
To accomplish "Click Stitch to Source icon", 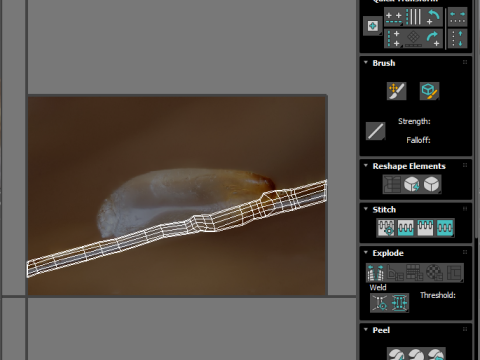I will click(x=425, y=228).
